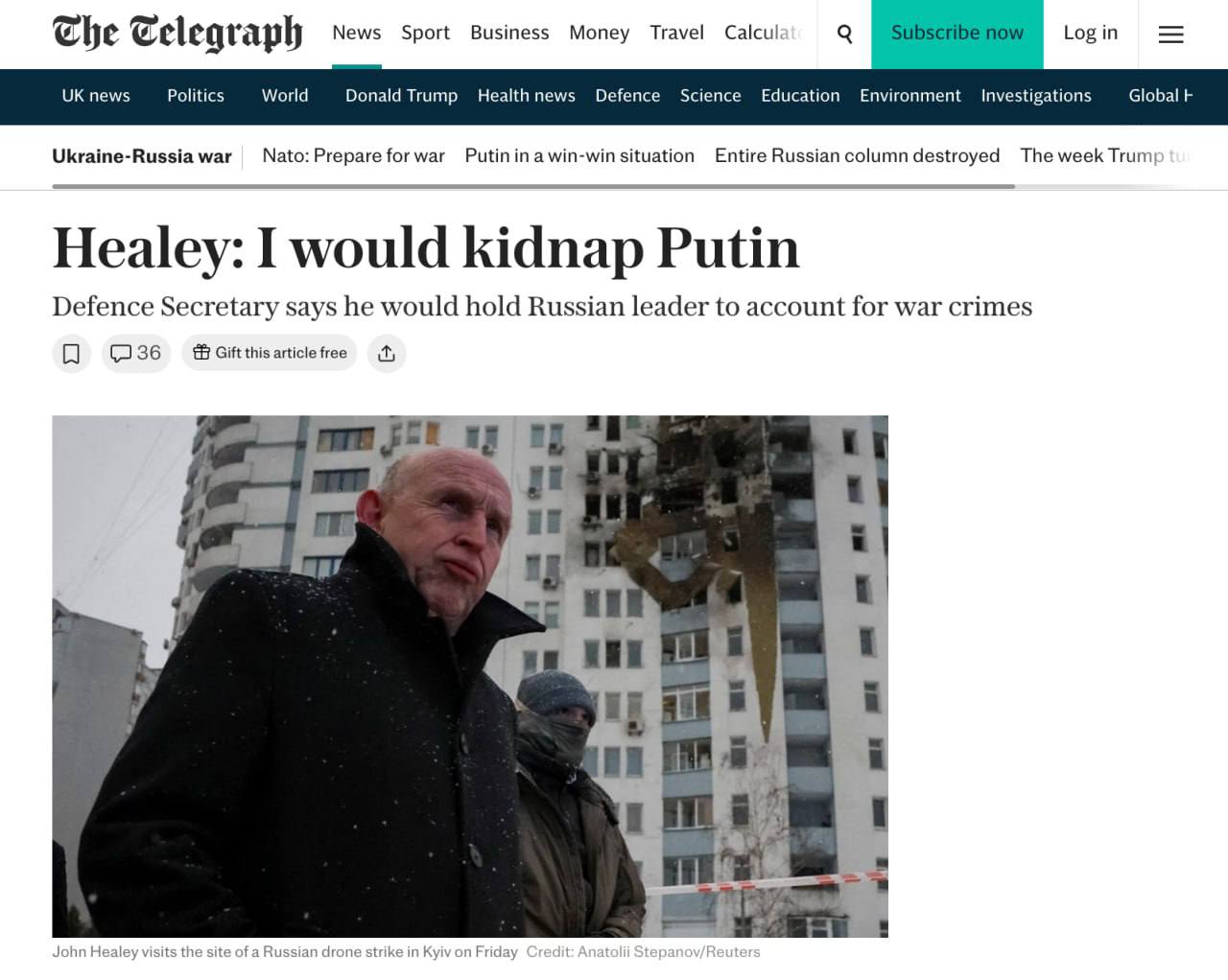This screenshot has width=1228, height=980.
Task: Click the horizontal topic scrollbar
Action: point(533,186)
